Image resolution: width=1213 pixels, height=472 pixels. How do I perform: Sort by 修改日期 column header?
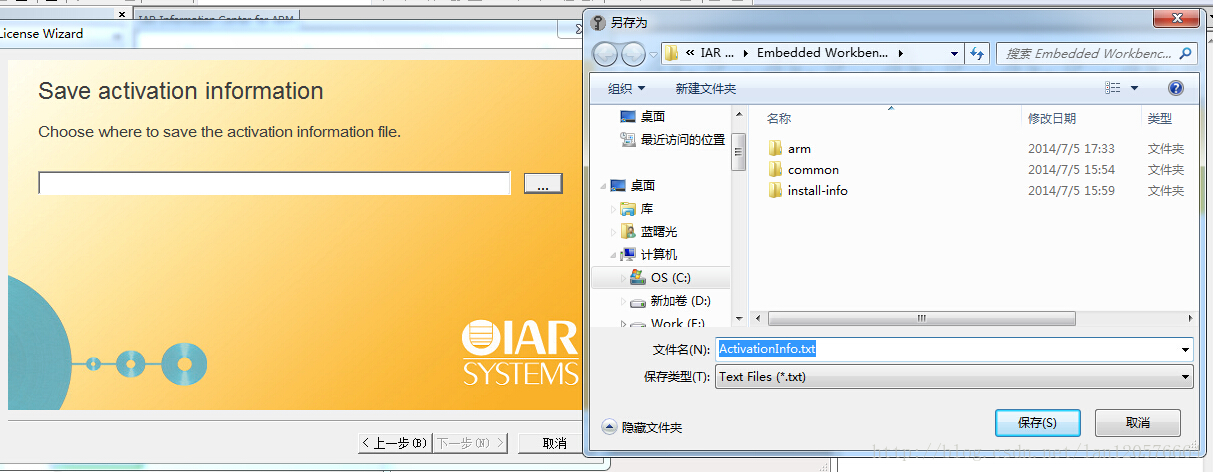1052,118
